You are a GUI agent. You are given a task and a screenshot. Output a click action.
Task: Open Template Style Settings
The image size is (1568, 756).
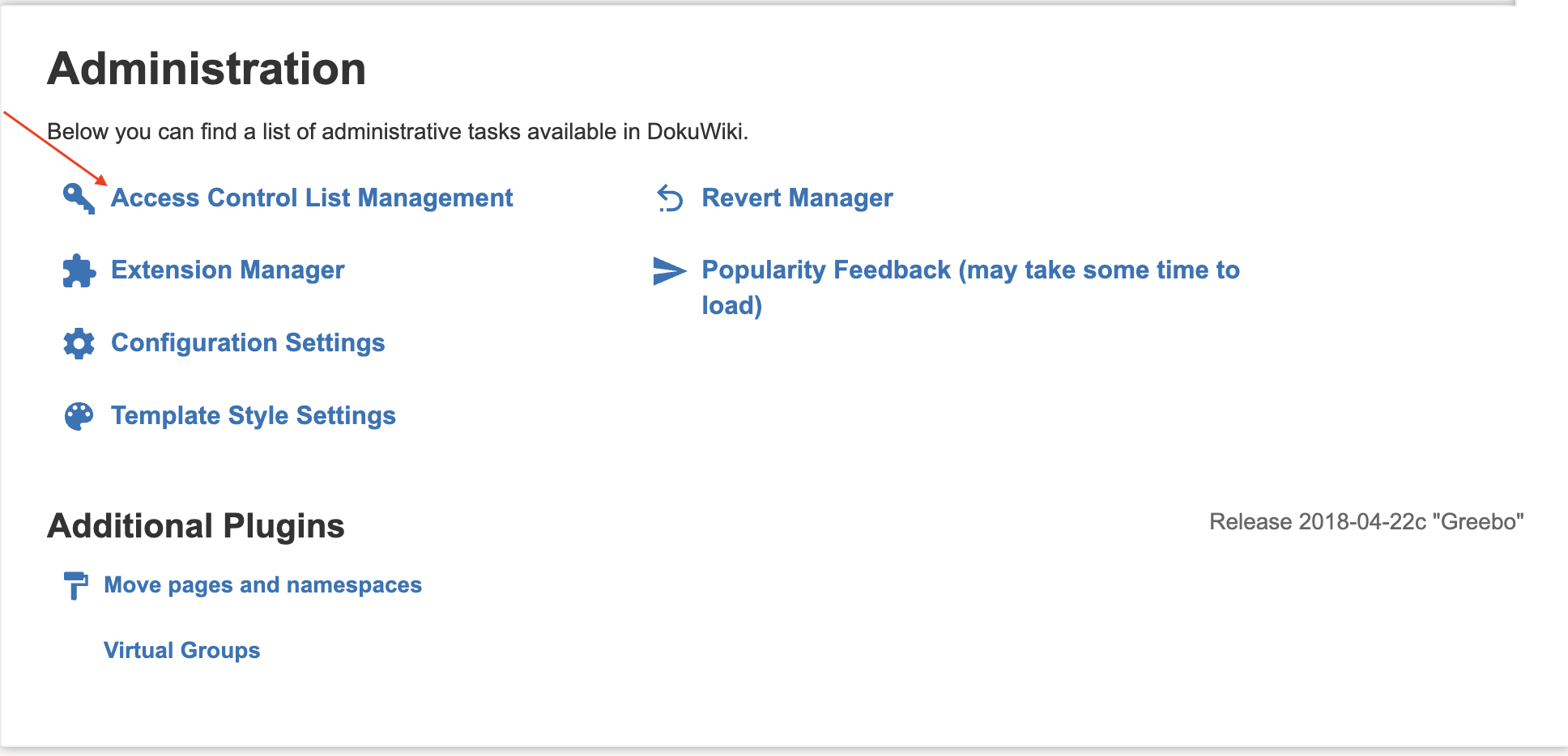(x=254, y=416)
